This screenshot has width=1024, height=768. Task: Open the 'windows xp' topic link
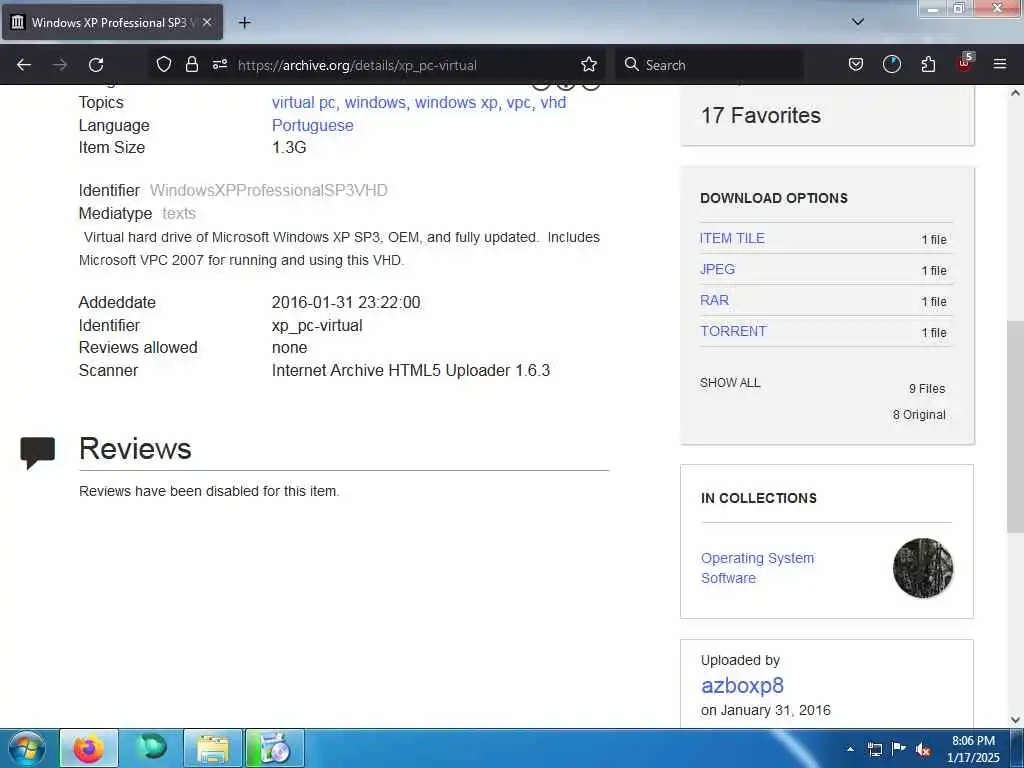(x=458, y=103)
